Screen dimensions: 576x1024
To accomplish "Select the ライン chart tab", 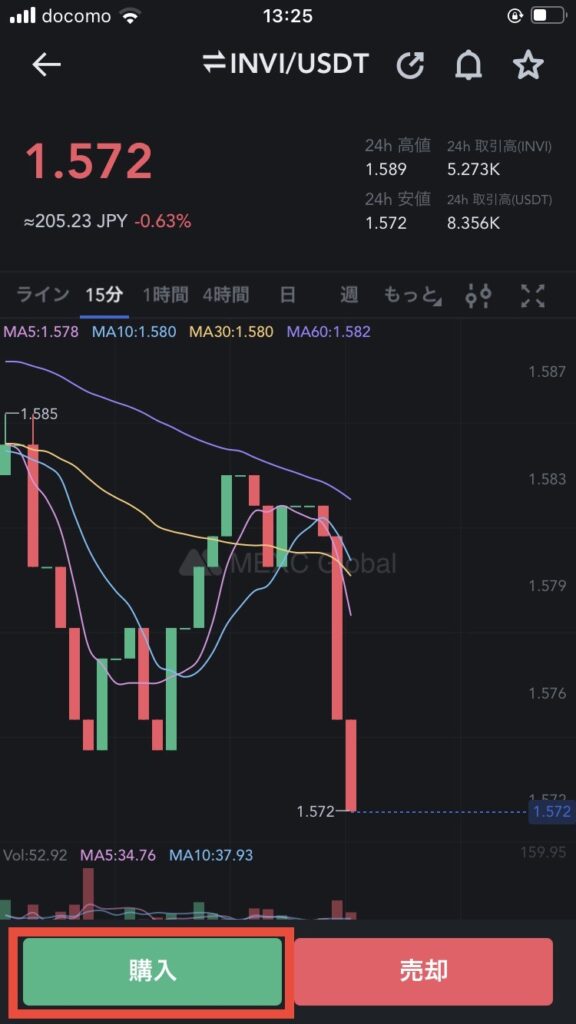I will pos(42,295).
